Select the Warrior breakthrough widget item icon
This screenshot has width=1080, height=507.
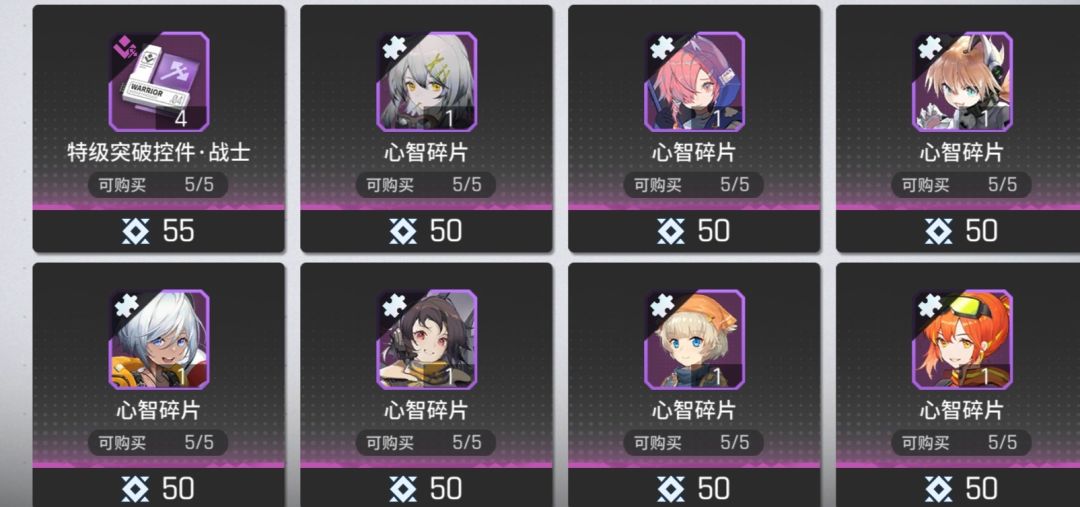click(x=158, y=81)
